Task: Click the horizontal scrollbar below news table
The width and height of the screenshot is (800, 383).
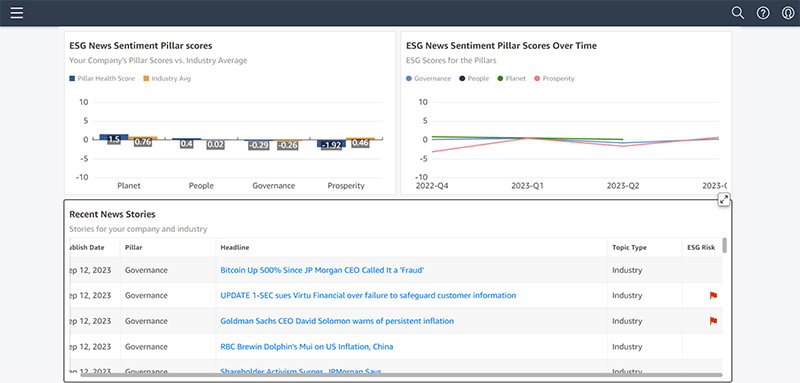Action: coord(402,375)
